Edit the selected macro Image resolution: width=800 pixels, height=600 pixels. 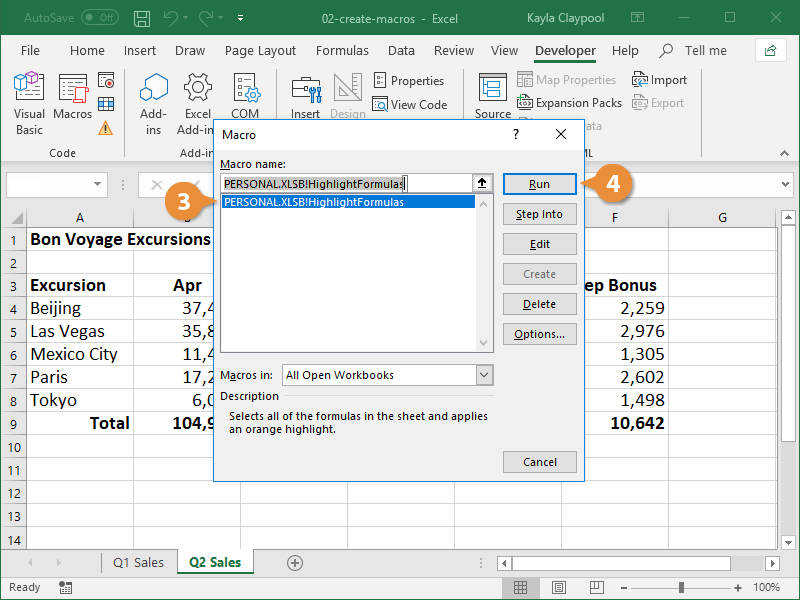(540, 244)
